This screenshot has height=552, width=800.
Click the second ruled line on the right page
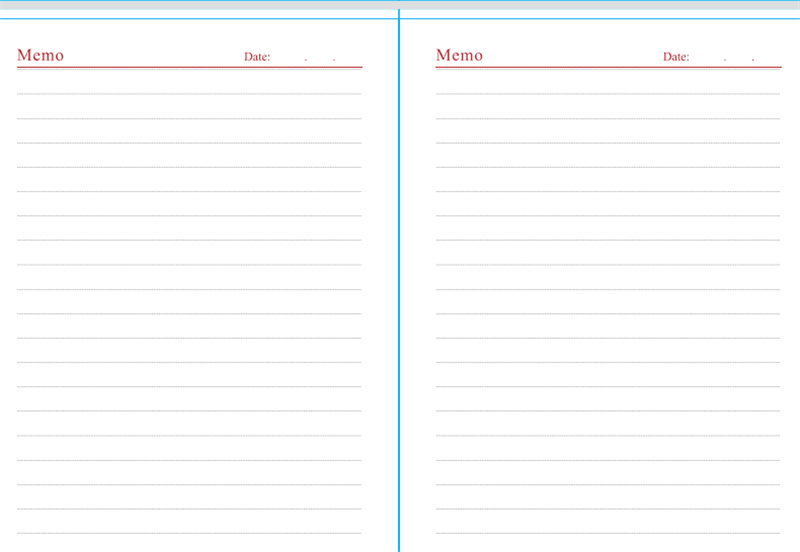click(x=608, y=118)
